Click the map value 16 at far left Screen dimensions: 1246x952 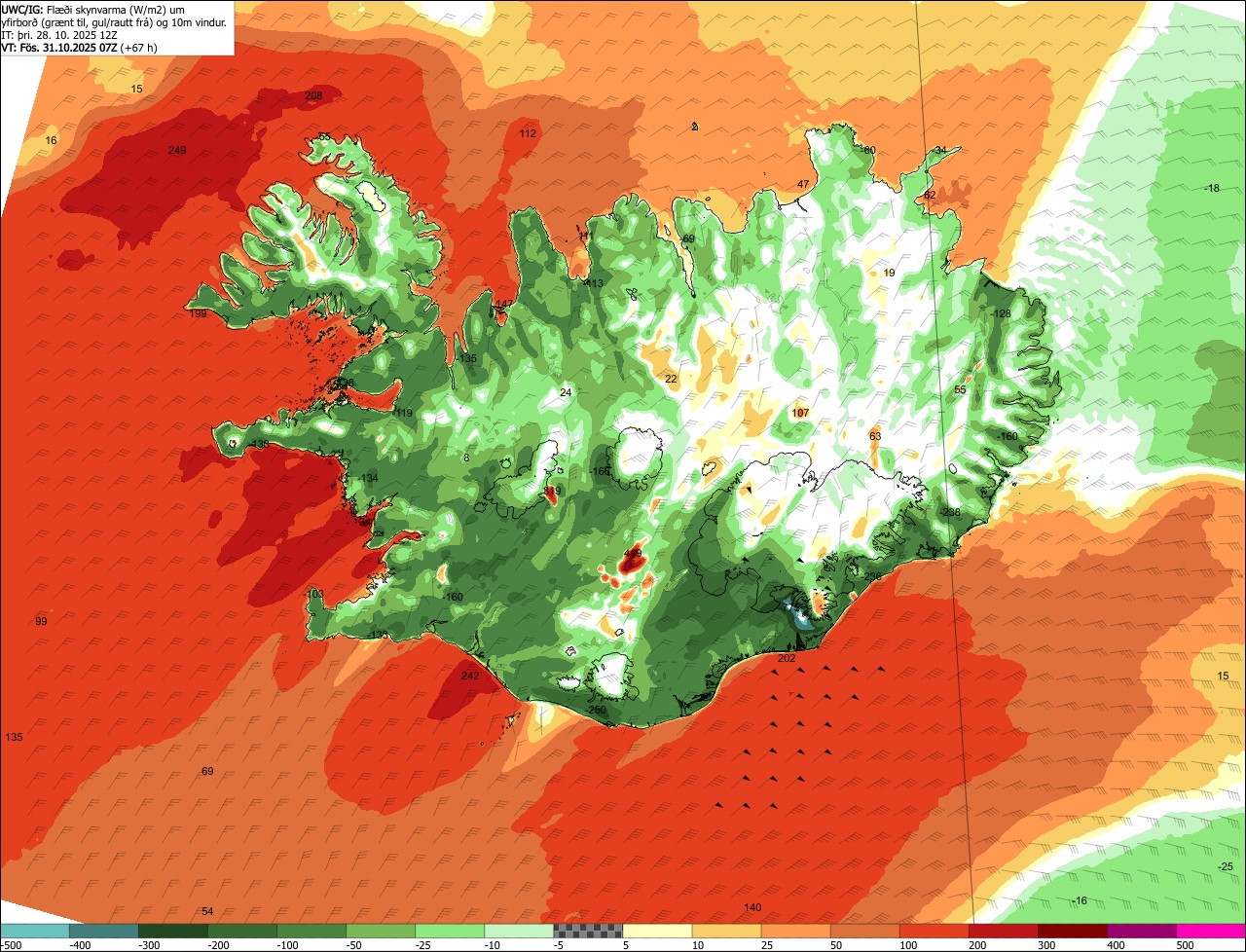pyautogui.click(x=52, y=141)
